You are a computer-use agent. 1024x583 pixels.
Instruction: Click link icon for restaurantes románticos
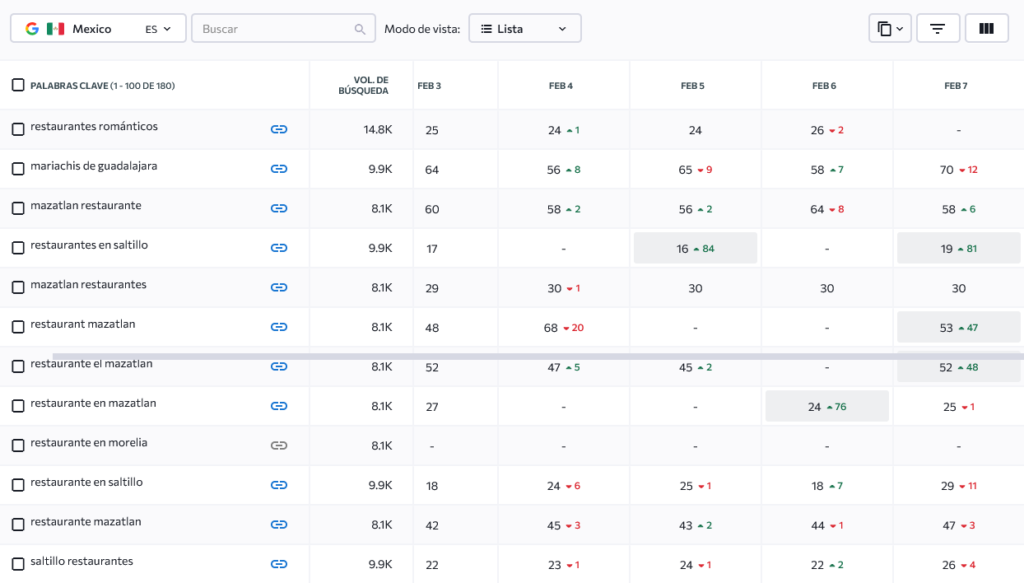279,129
